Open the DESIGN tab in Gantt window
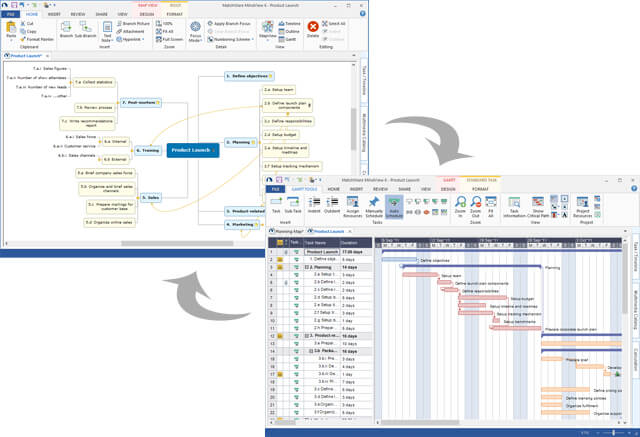The width and height of the screenshot is (640, 437). point(448,189)
